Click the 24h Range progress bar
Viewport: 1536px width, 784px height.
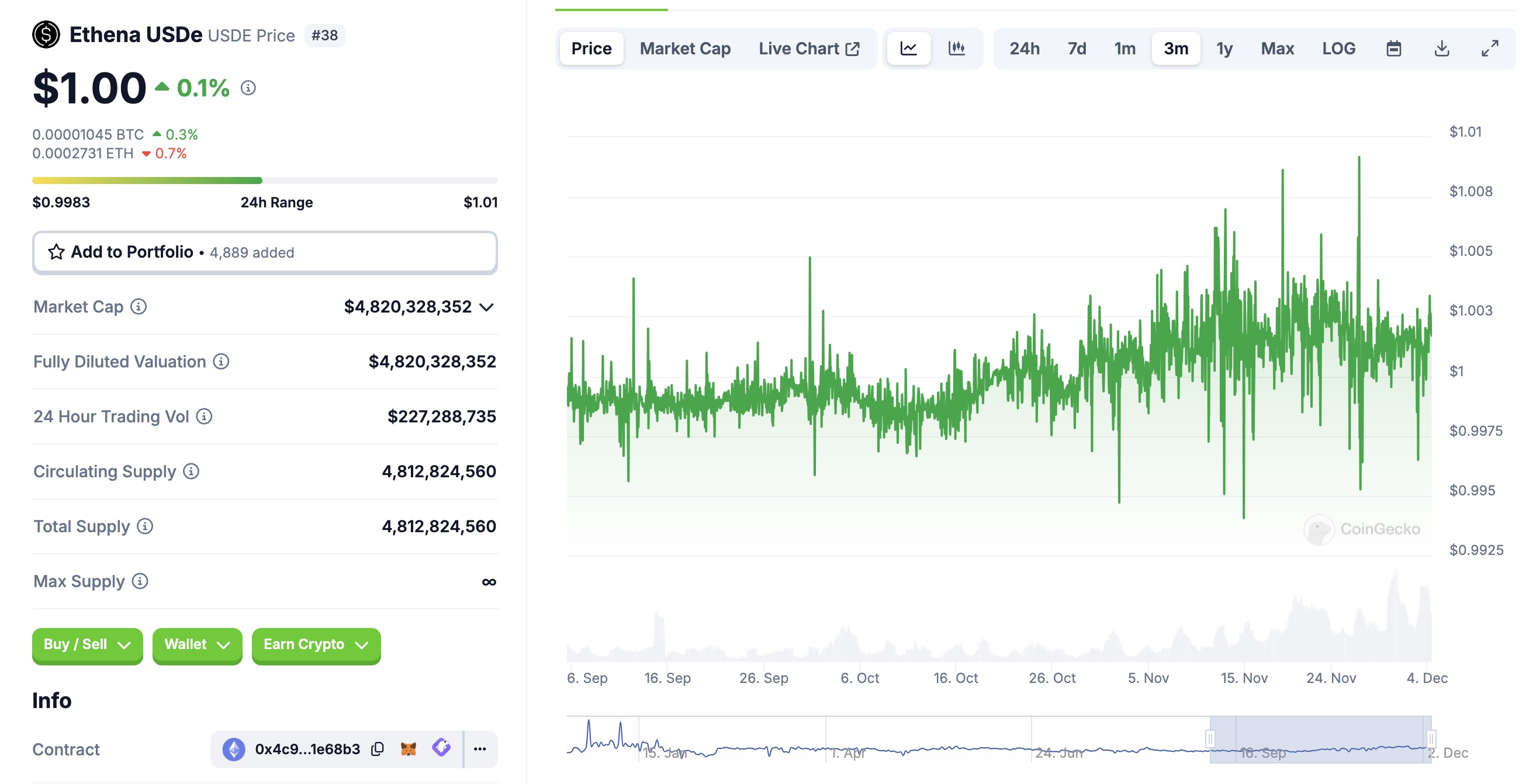(x=265, y=180)
